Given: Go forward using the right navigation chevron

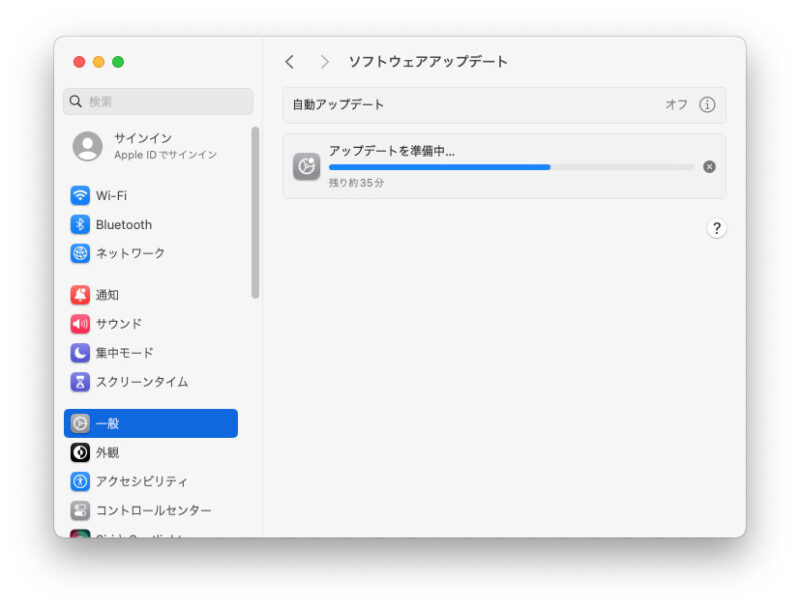Looking at the screenshot, I should click(324, 61).
